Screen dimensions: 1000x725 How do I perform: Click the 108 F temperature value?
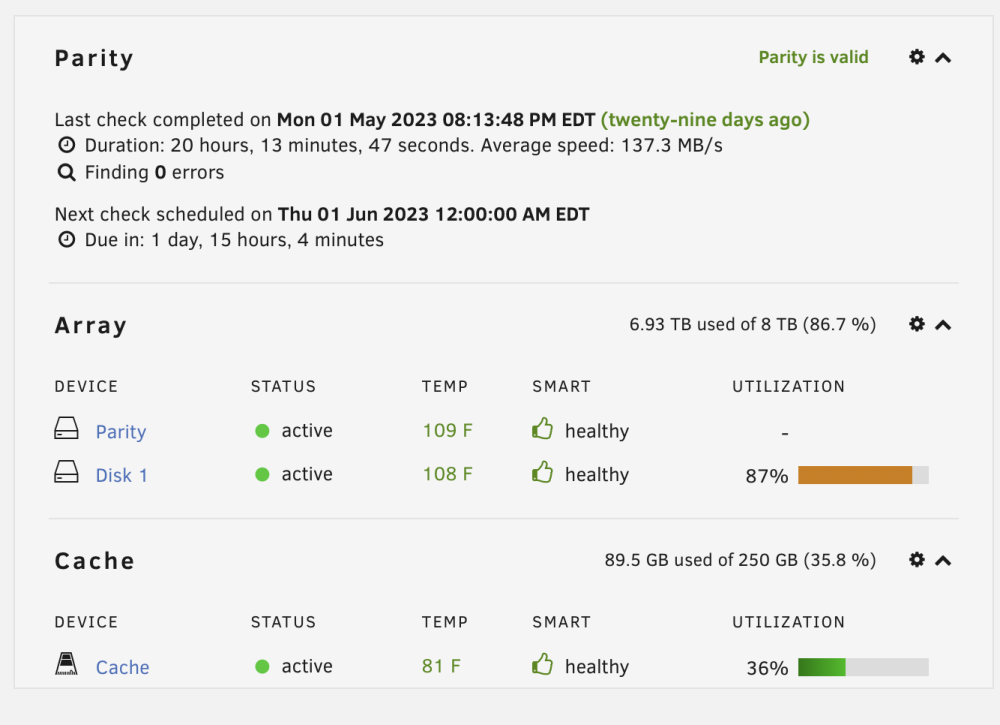(448, 474)
